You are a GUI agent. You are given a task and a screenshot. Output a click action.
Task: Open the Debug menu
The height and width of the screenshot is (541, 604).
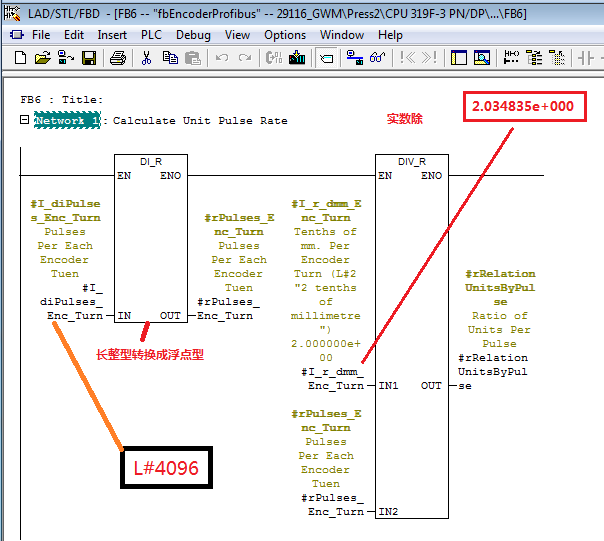coord(193,35)
